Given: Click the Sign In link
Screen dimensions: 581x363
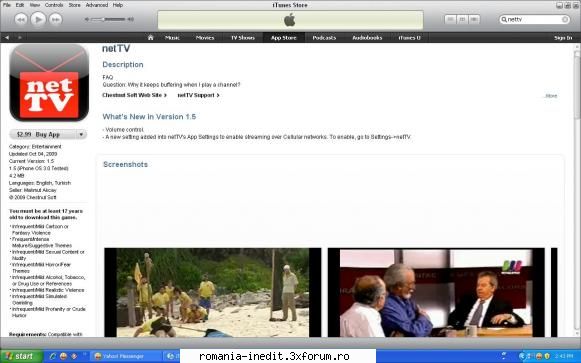Looking at the screenshot, I should (x=563, y=38).
